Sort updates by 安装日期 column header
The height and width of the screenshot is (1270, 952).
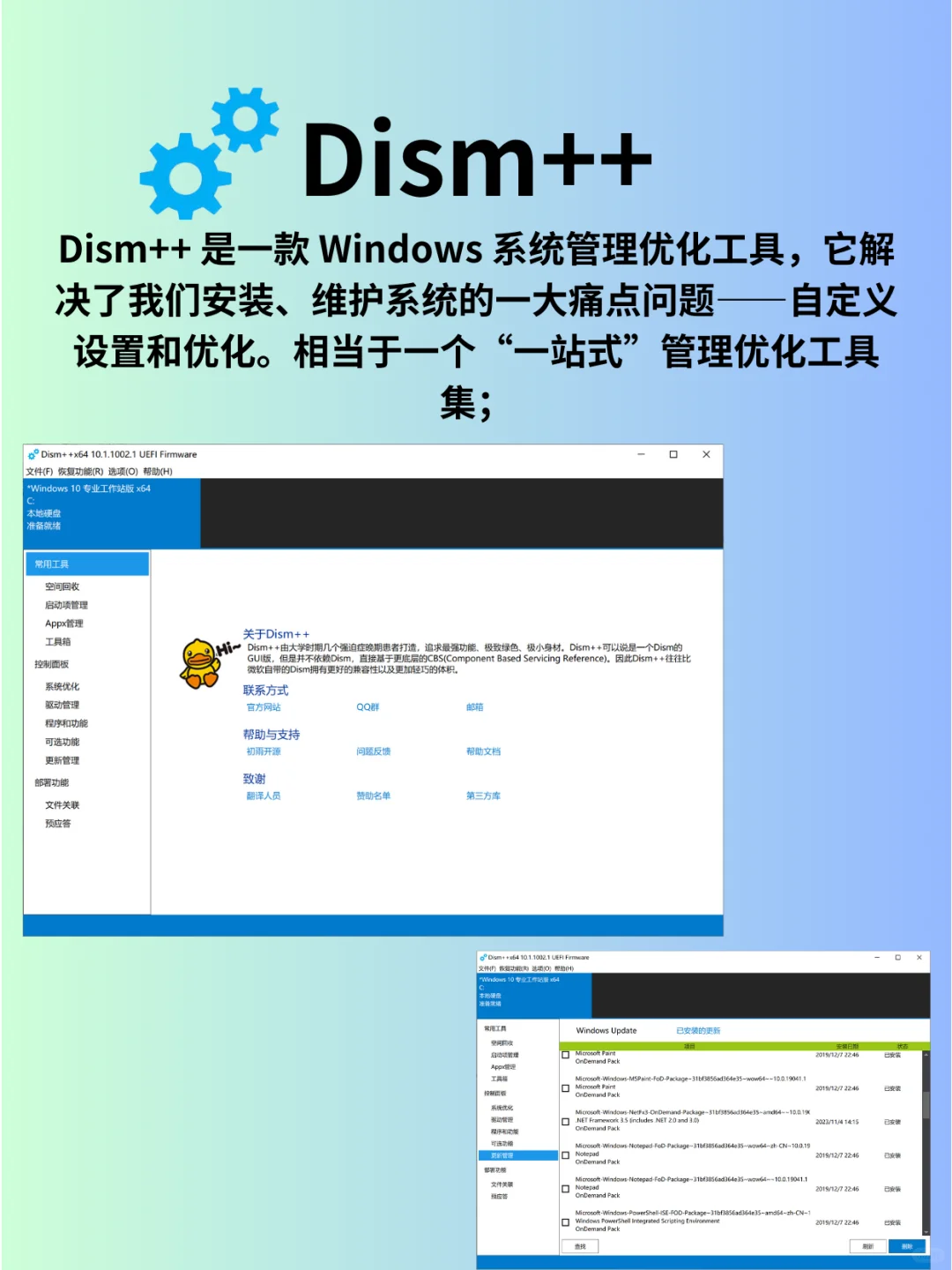tap(847, 1046)
